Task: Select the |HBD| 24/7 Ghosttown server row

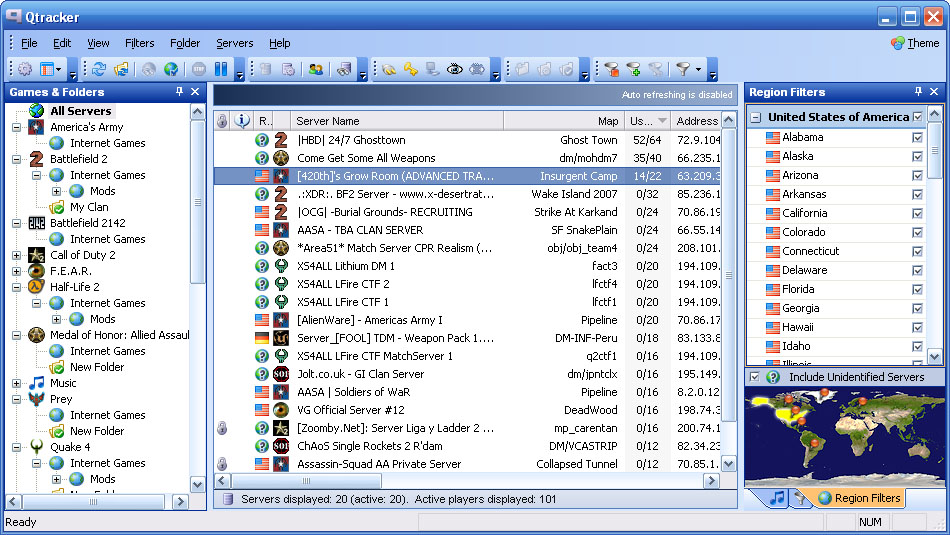Action: [x=467, y=140]
